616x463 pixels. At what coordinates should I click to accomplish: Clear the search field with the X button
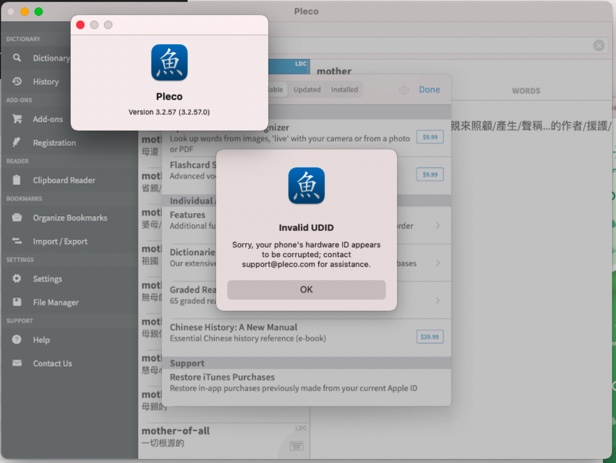point(599,46)
